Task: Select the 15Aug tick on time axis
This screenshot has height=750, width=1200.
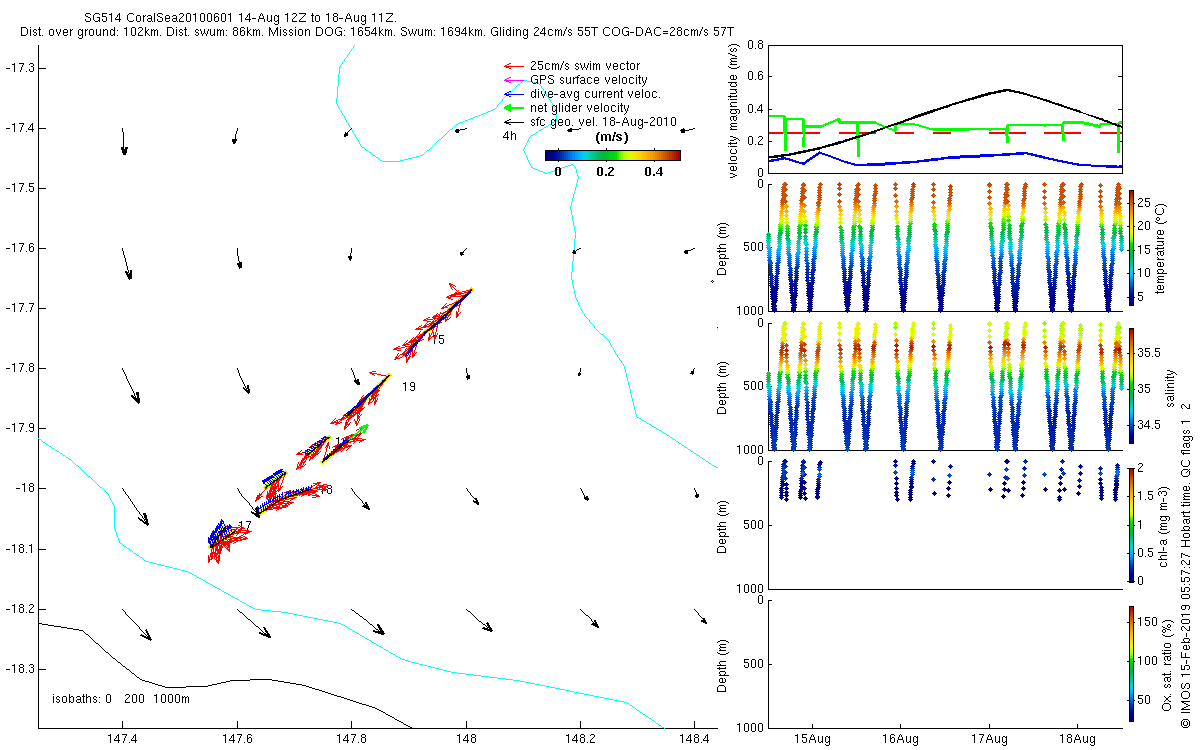Action: (x=812, y=738)
